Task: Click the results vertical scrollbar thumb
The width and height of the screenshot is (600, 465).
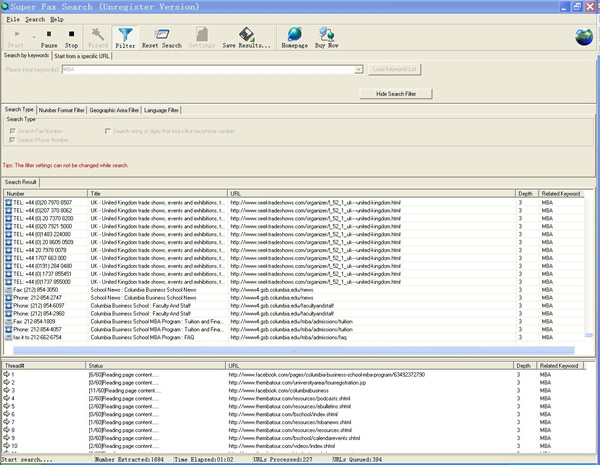Action: click(x=589, y=335)
